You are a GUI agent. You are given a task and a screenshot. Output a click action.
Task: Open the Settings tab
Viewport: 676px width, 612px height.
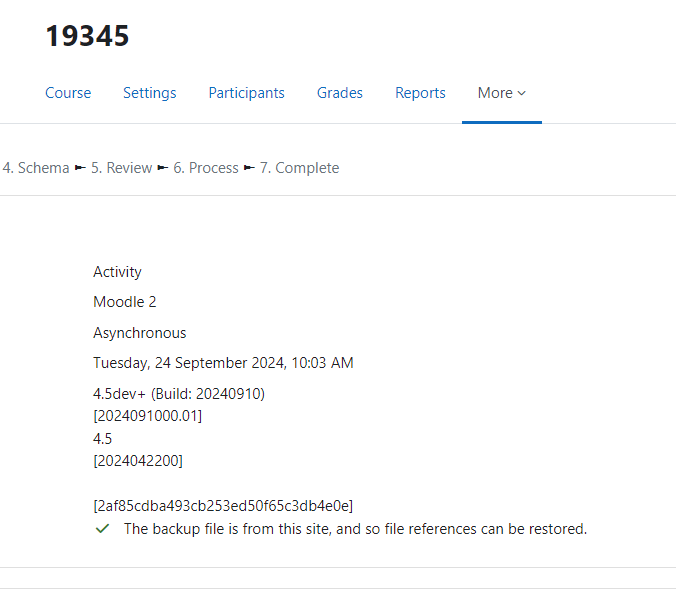(x=150, y=93)
